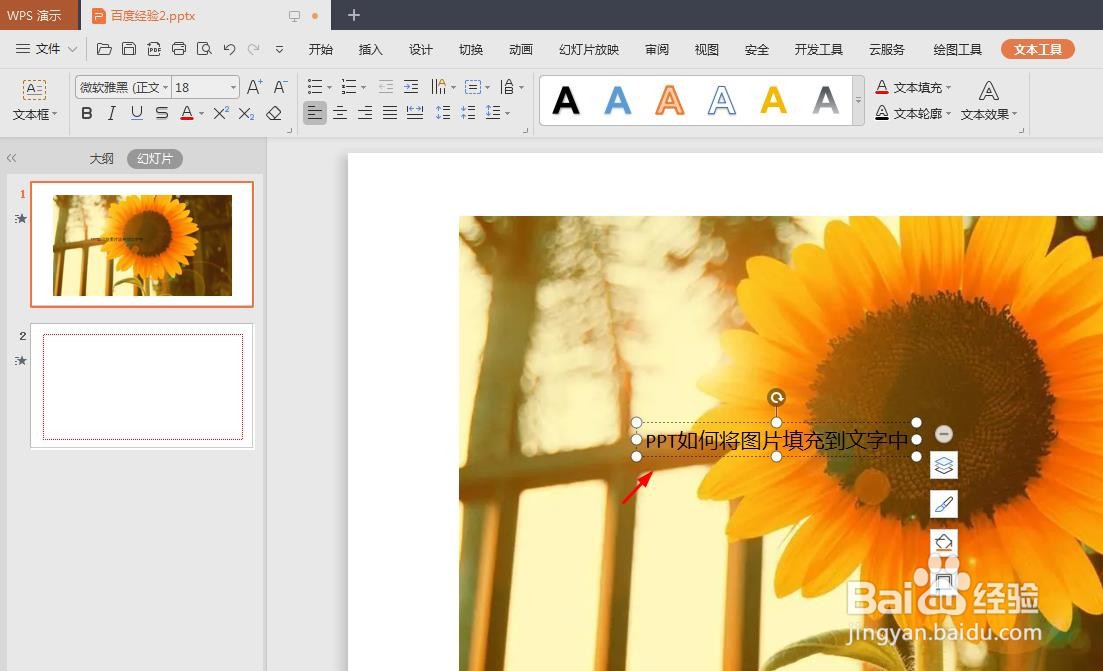
Task: Toggle strikethrough formatting
Action: 162,113
